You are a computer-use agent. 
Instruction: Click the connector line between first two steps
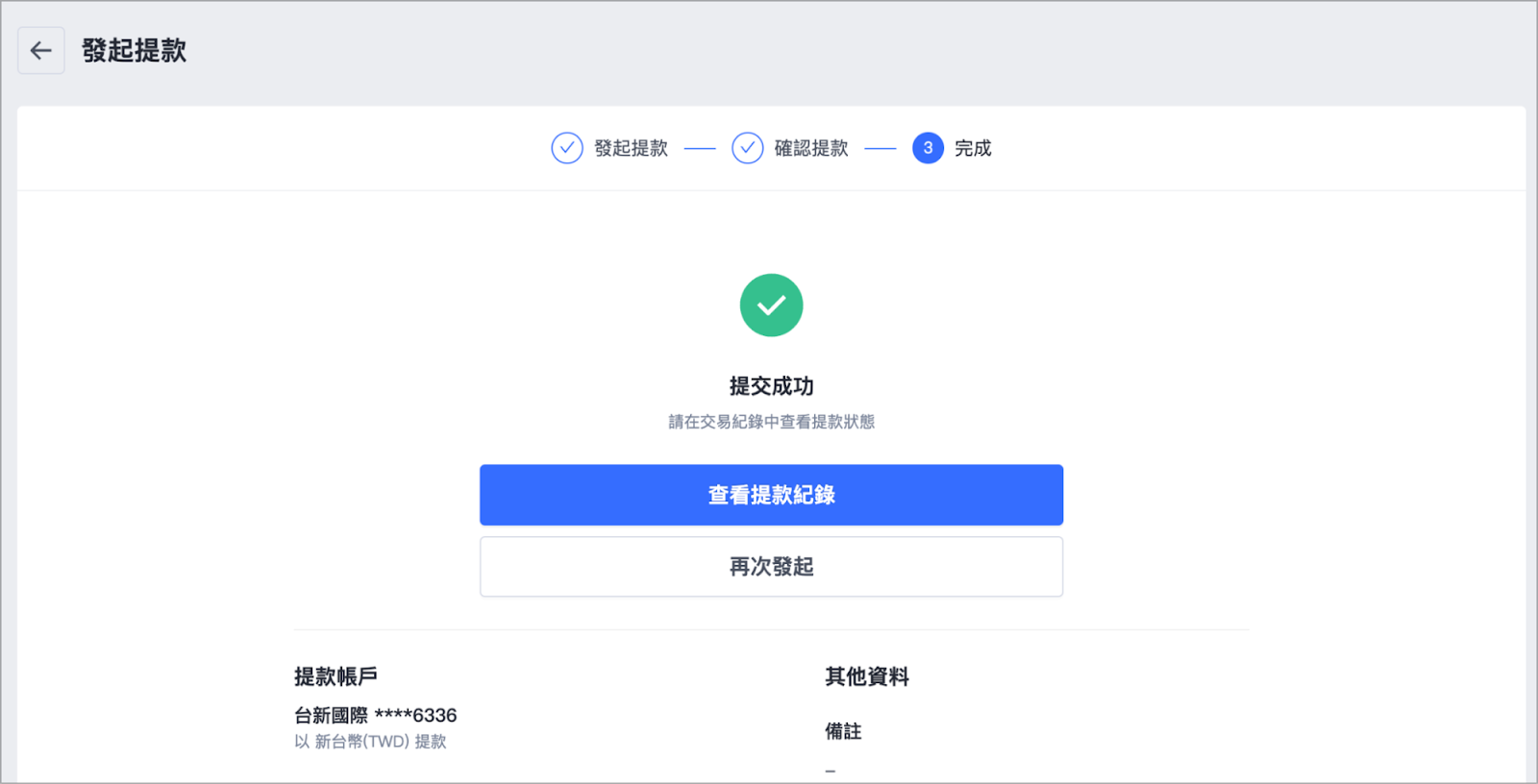click(x=700, y=149)
